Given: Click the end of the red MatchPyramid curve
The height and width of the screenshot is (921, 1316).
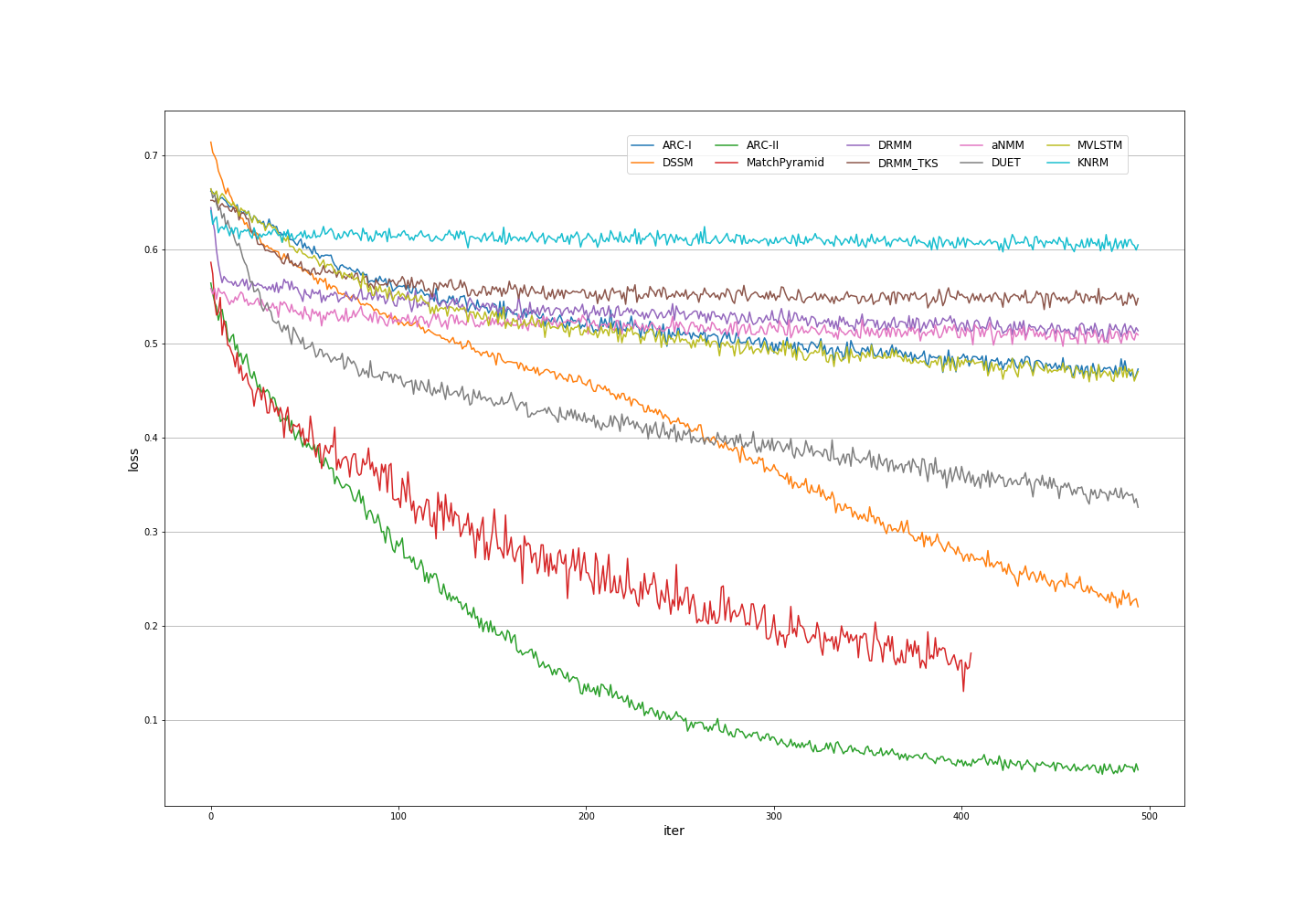Looking at the screenshot, I should [971, 653].
